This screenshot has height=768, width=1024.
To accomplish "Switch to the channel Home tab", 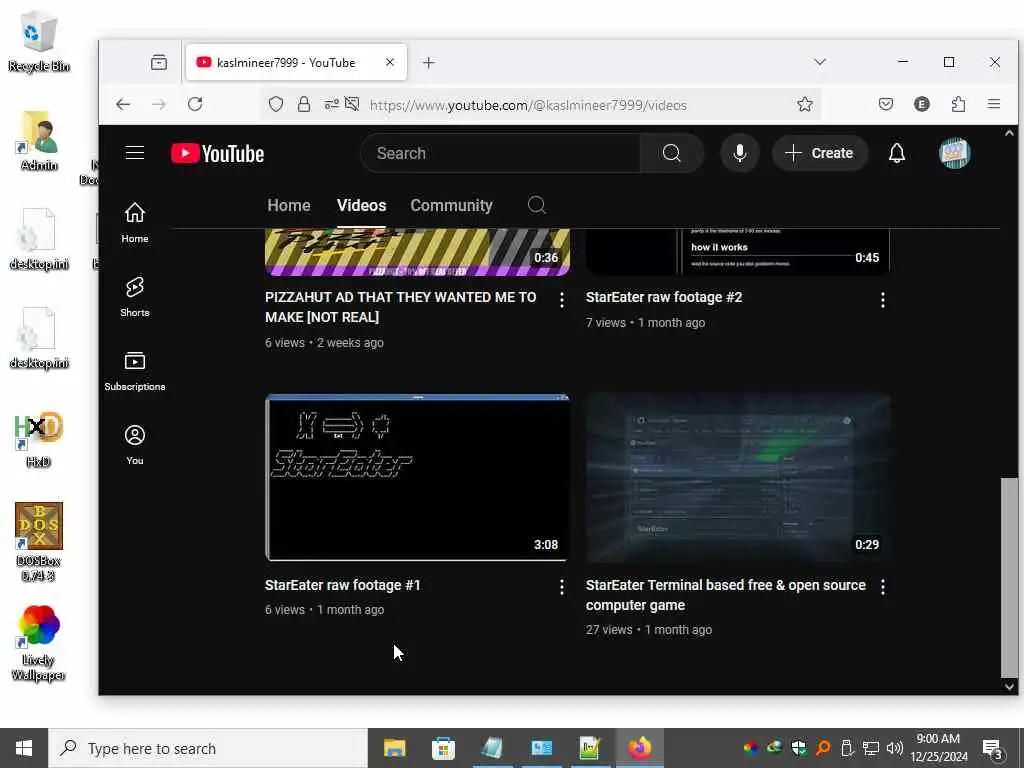I will (x=289, y=205).
